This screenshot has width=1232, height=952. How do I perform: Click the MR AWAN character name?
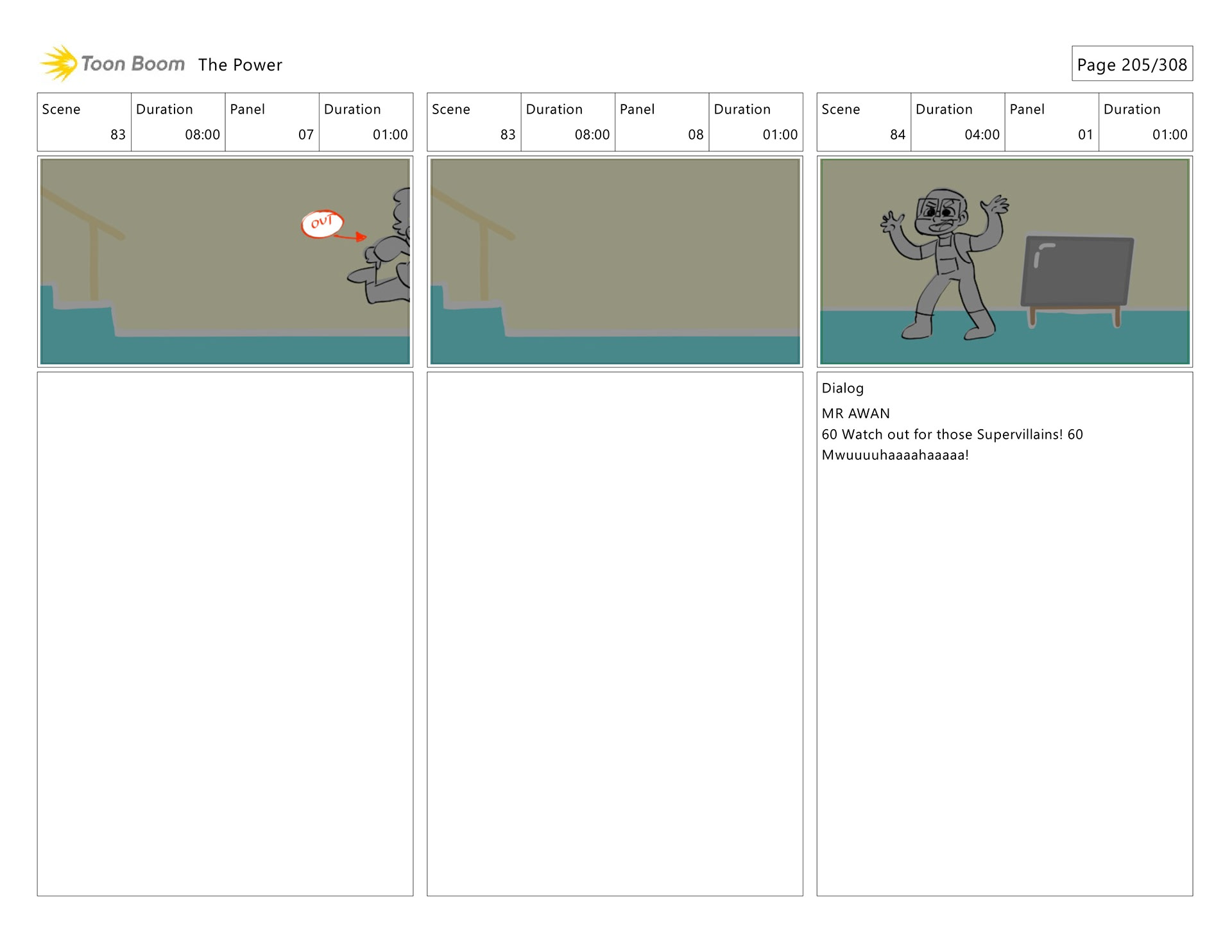pyautogui.click(x=855, y=414)
